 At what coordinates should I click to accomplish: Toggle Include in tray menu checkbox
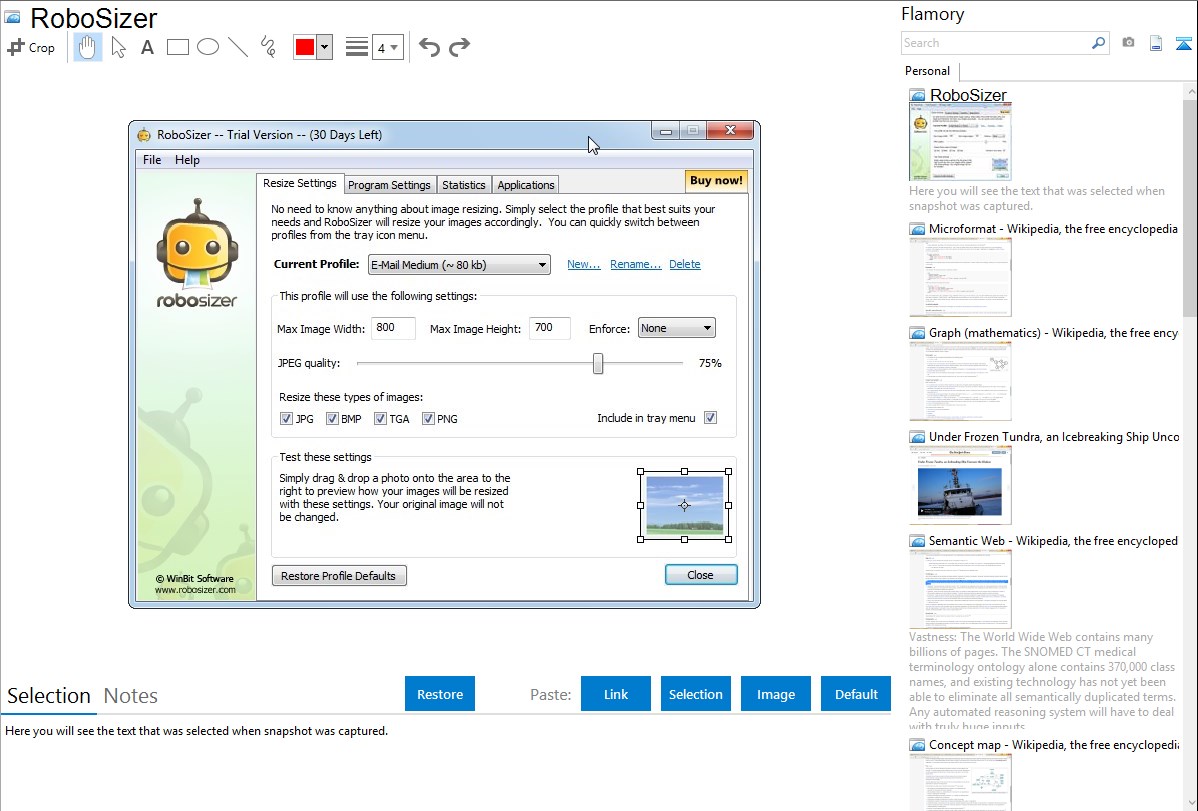point(711,418)
